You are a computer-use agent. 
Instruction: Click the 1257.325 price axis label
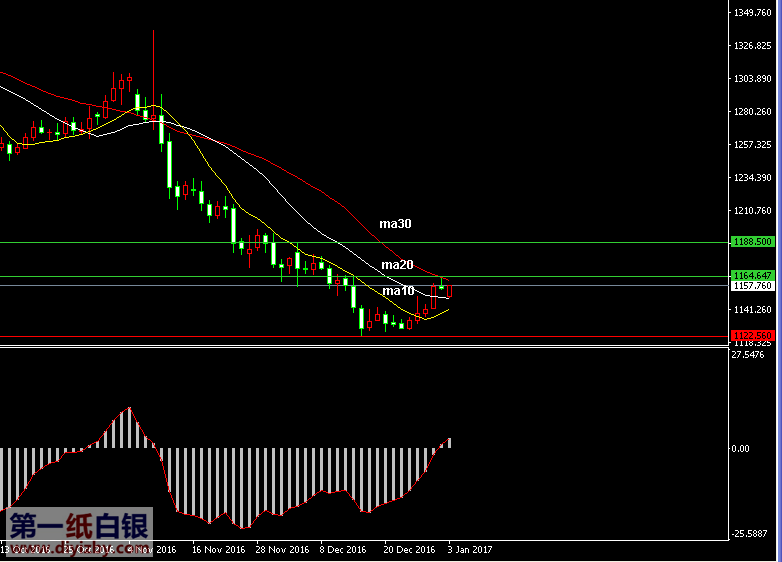752,145
